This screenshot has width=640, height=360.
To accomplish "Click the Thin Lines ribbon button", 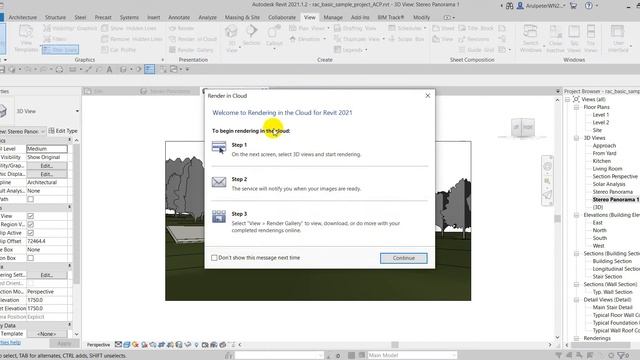I will tap(60, 49).
